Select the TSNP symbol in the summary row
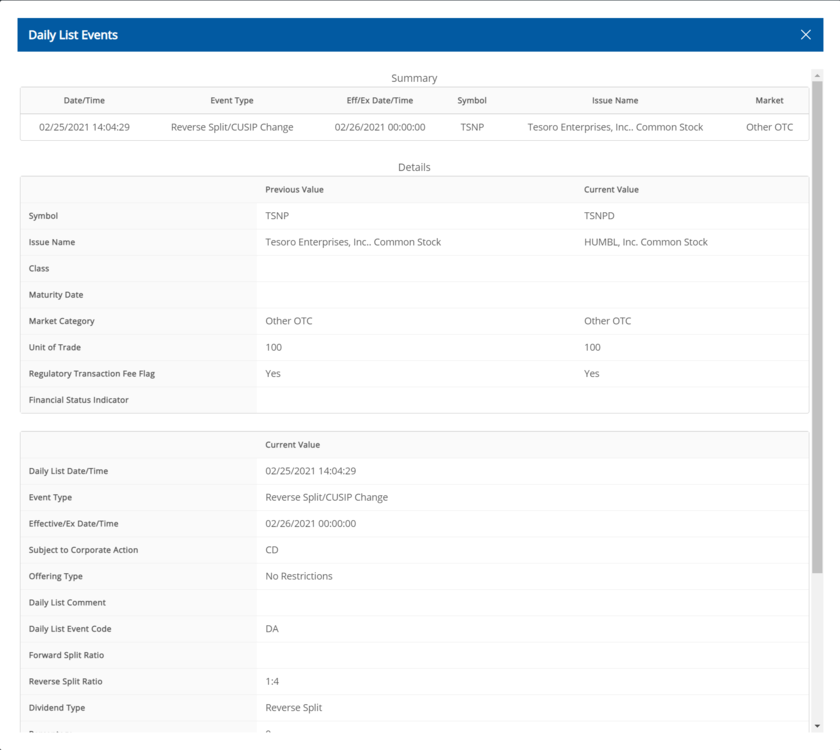The height and width of the screenshot is (750, 840). coord(472,127)
